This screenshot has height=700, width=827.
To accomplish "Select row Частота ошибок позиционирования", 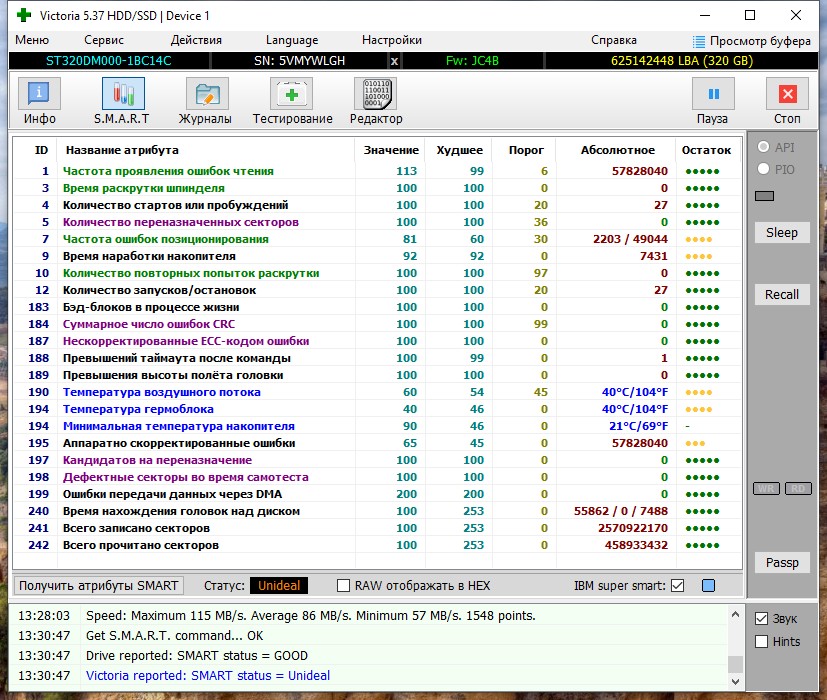I will coord(377,239).
